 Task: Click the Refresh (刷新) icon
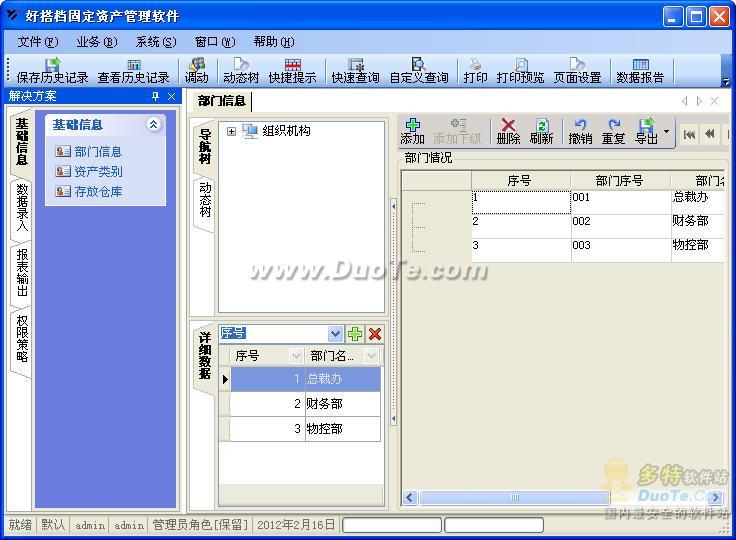pos(542,131)
